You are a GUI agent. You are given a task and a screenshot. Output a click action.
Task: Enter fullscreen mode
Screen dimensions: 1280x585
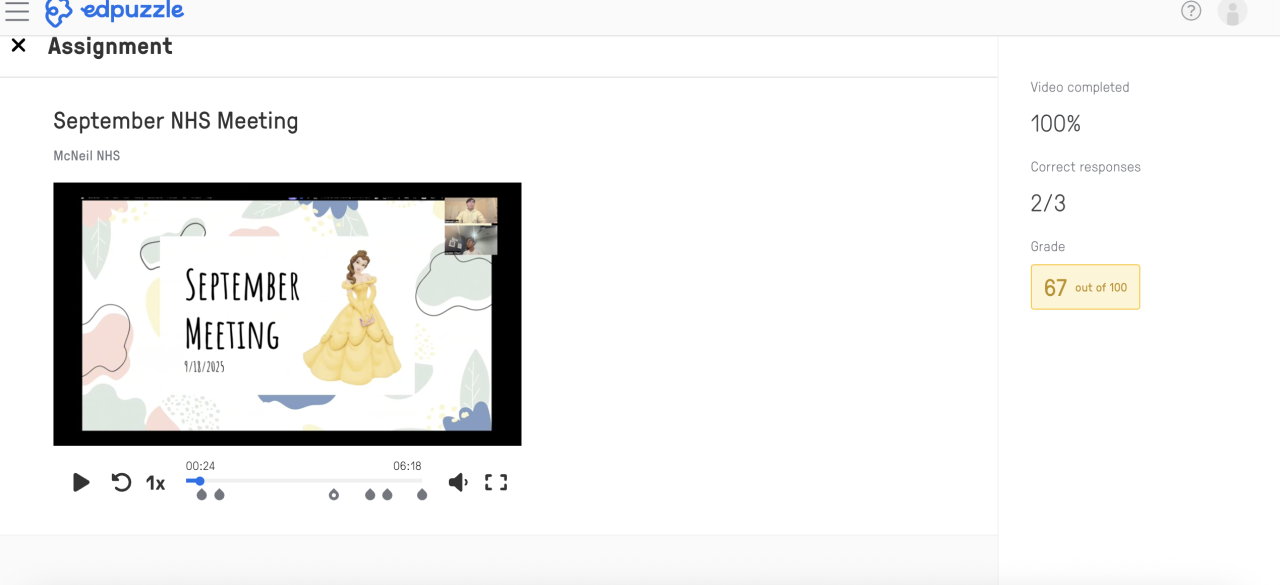tap(496, 482)
